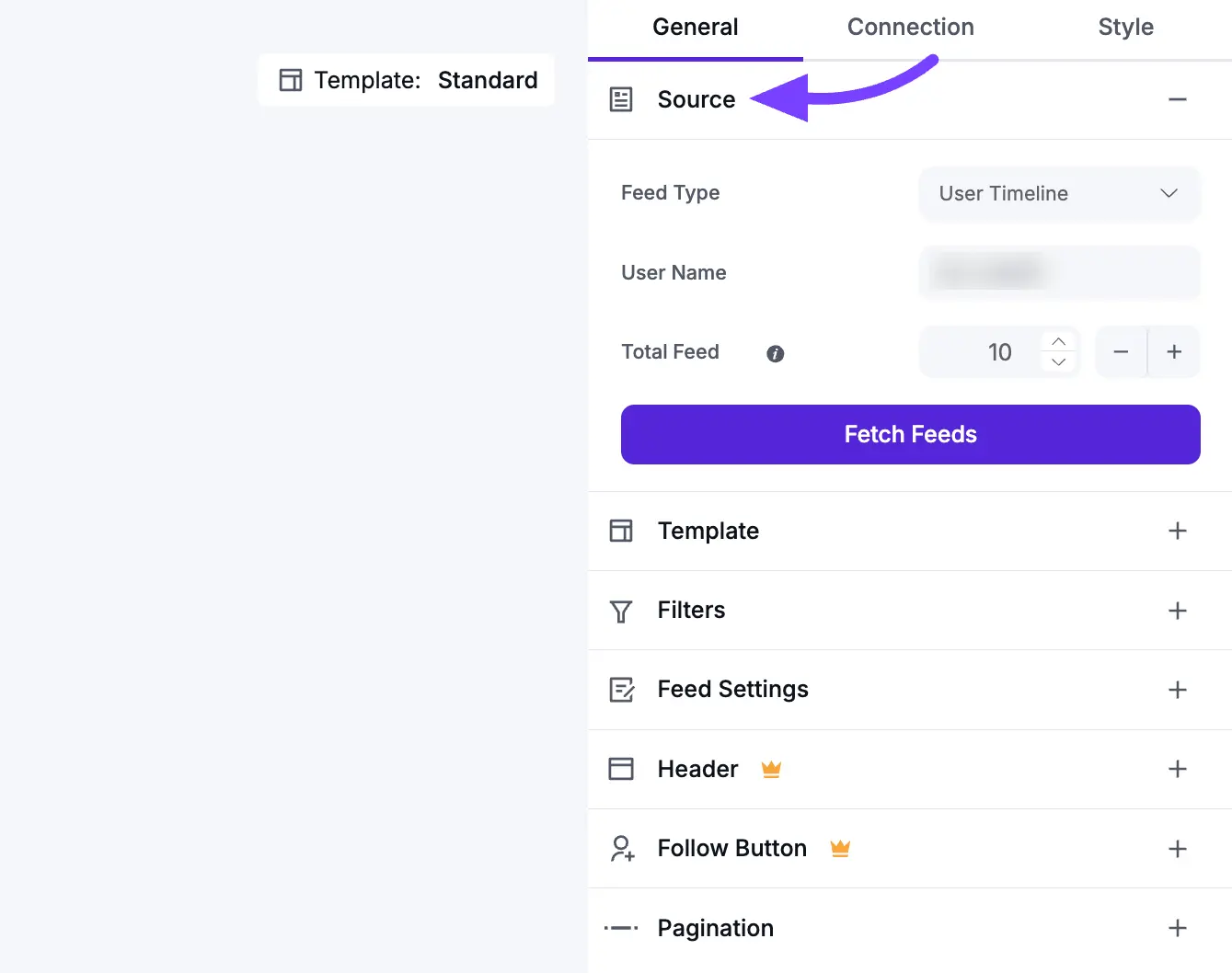This screenshot has width=1232, height=973.
Task: Click the Template: Standard button
Action: click(x=407, y=80)
